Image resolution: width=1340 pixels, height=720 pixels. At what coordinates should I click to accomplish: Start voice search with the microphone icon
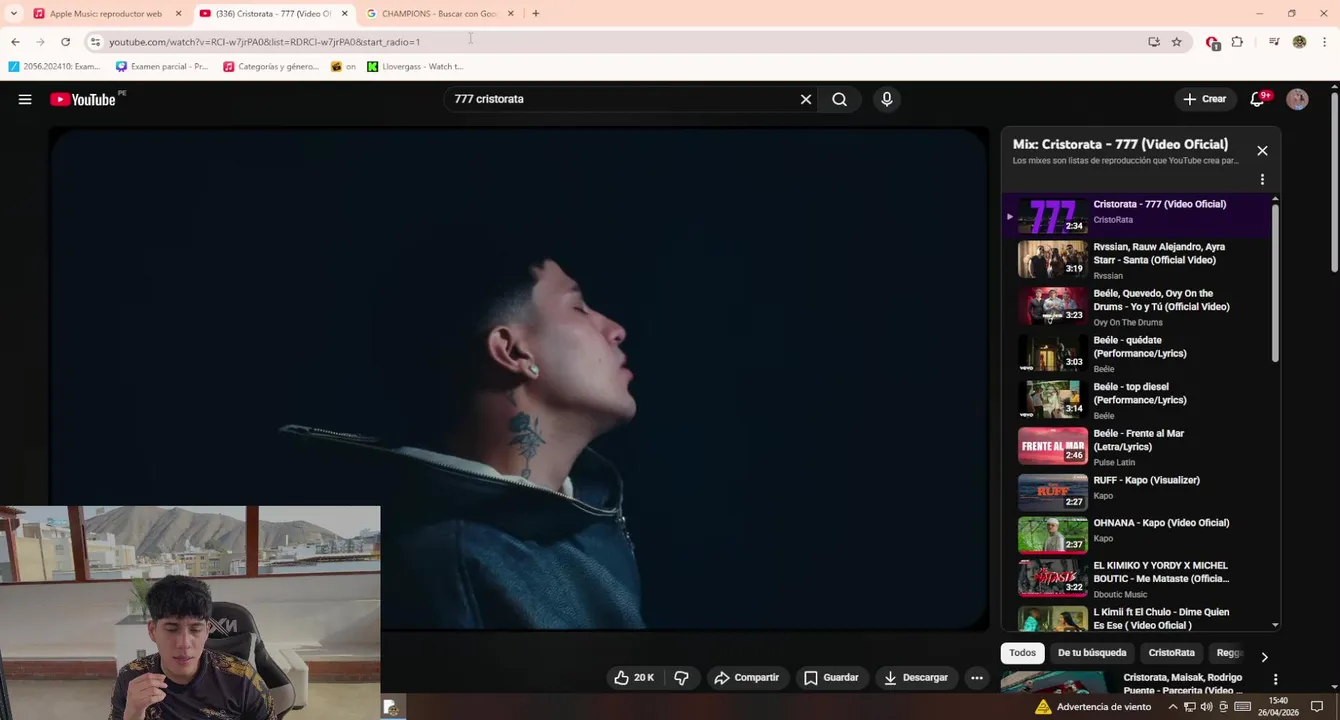[x=886, y=99]
